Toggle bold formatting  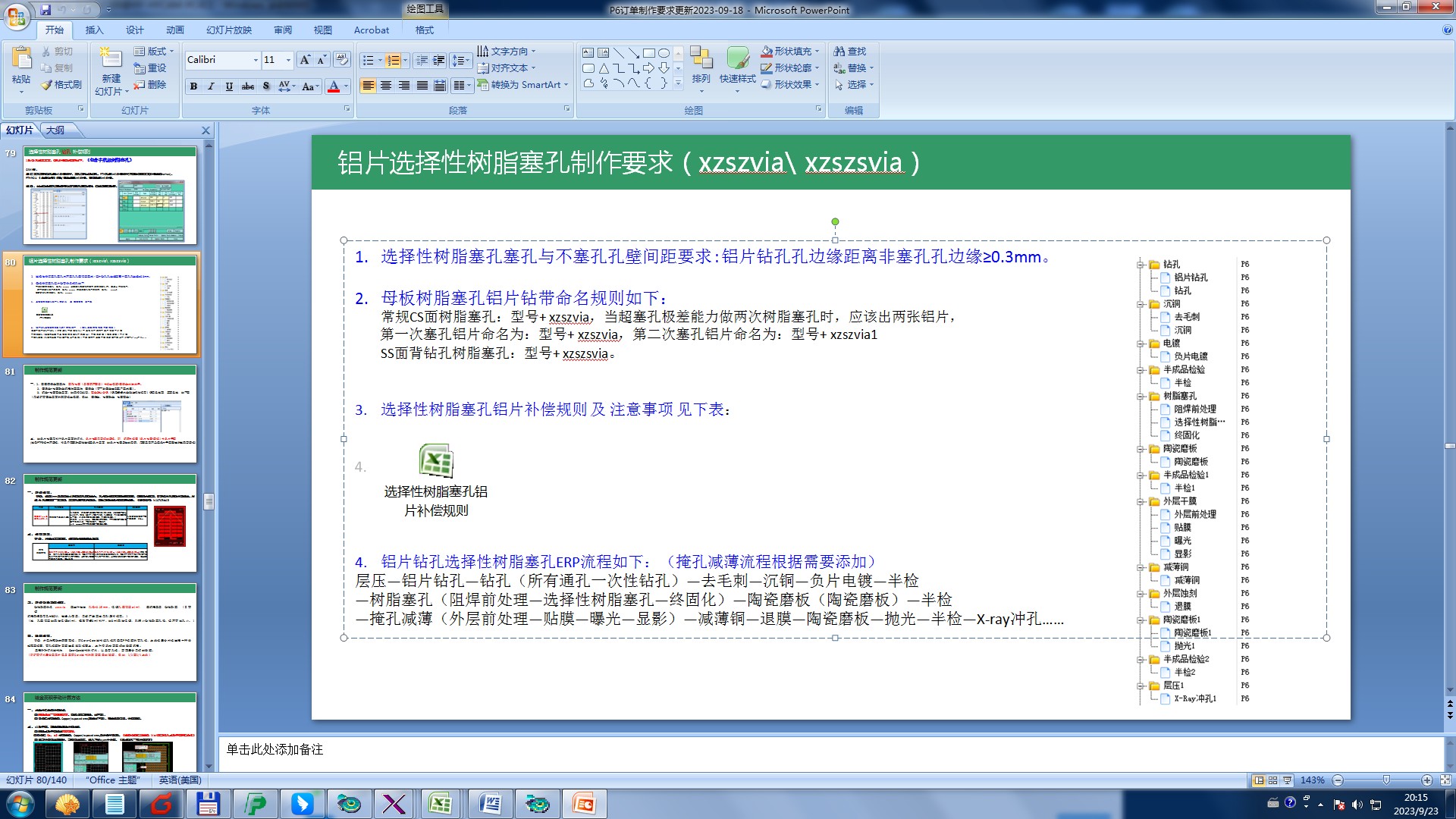(194, 86)
